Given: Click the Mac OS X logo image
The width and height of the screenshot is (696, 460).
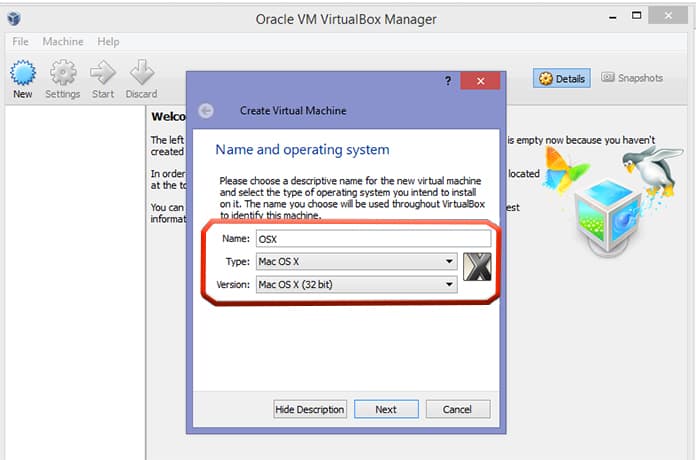Looking at the screenshot, I should pos(477,267).
